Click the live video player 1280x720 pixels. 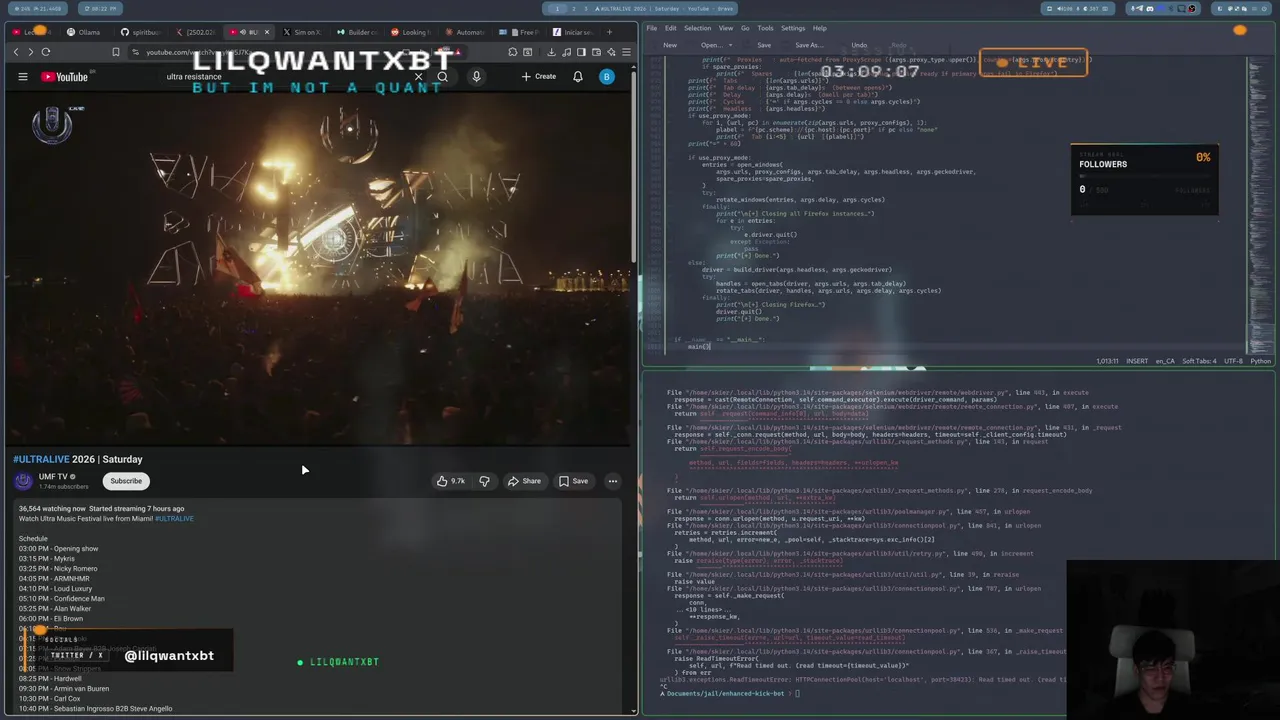click(x=318, y=270)
